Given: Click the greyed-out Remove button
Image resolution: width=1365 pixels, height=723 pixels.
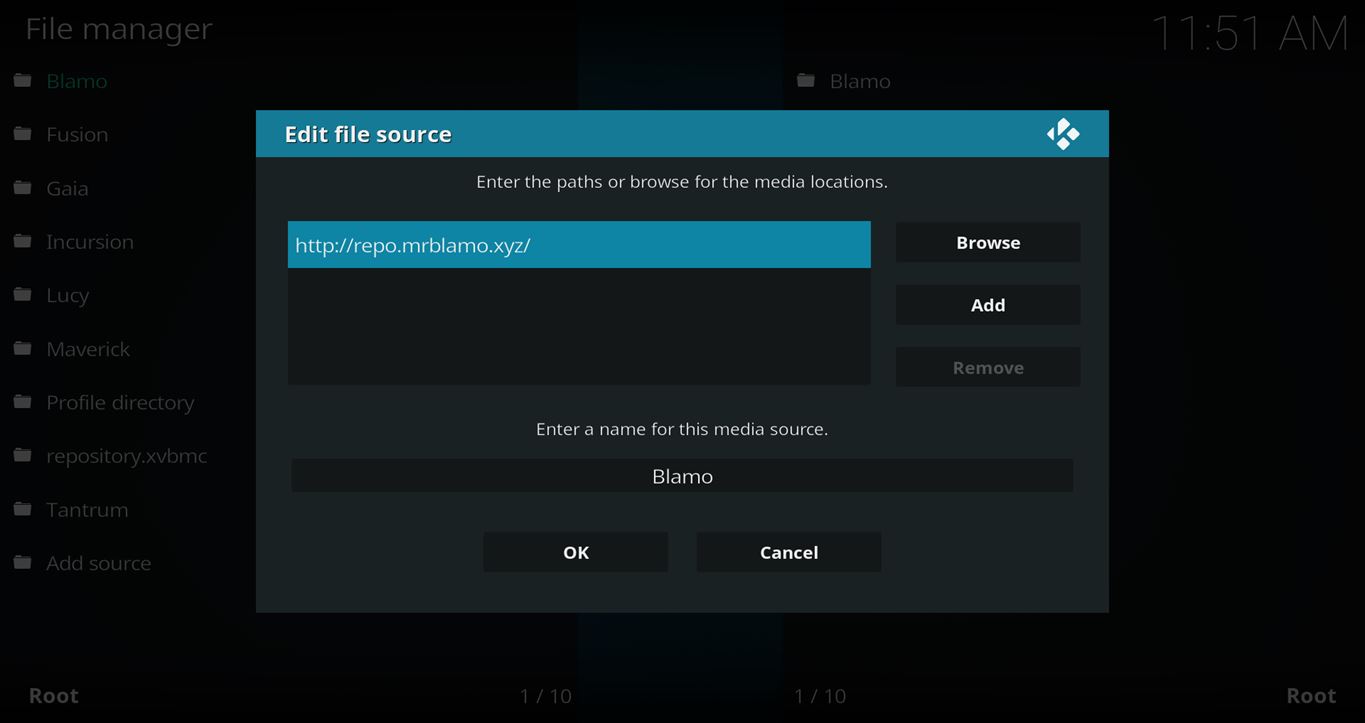Looking at the screenshot, I should [987, 367].
